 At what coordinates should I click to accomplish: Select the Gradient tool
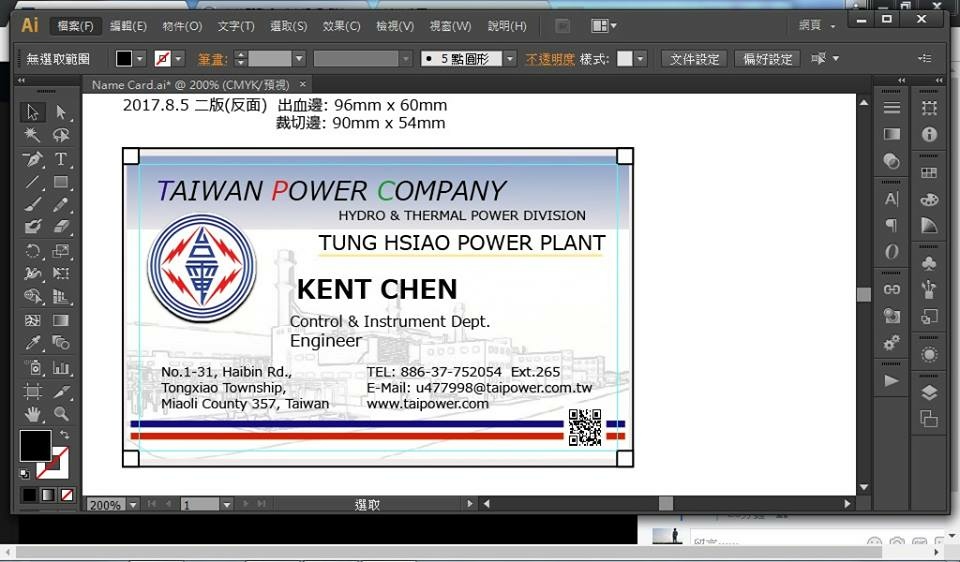[x=60, y=320]
